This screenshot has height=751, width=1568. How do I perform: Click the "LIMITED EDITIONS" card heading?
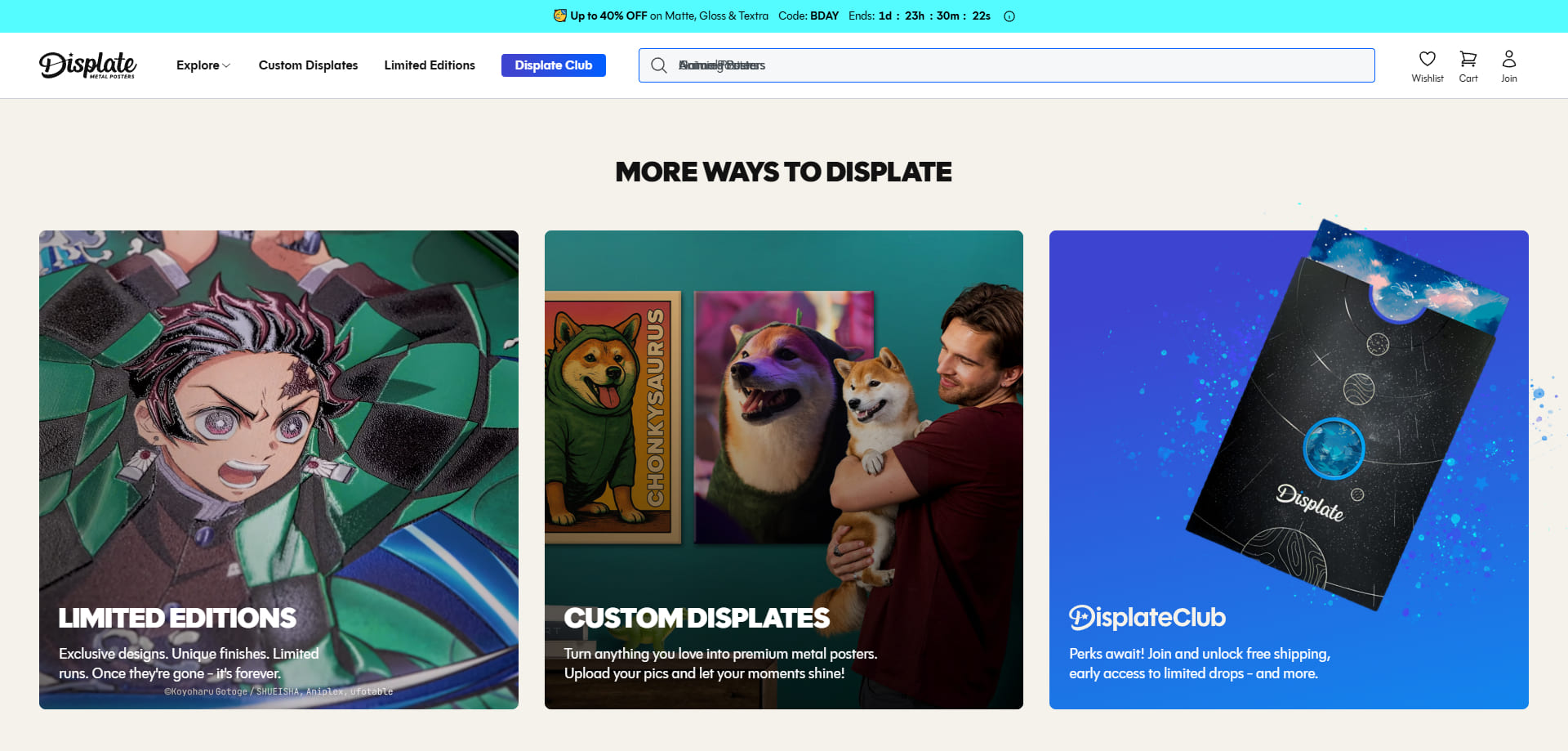[x=177, y=618]
